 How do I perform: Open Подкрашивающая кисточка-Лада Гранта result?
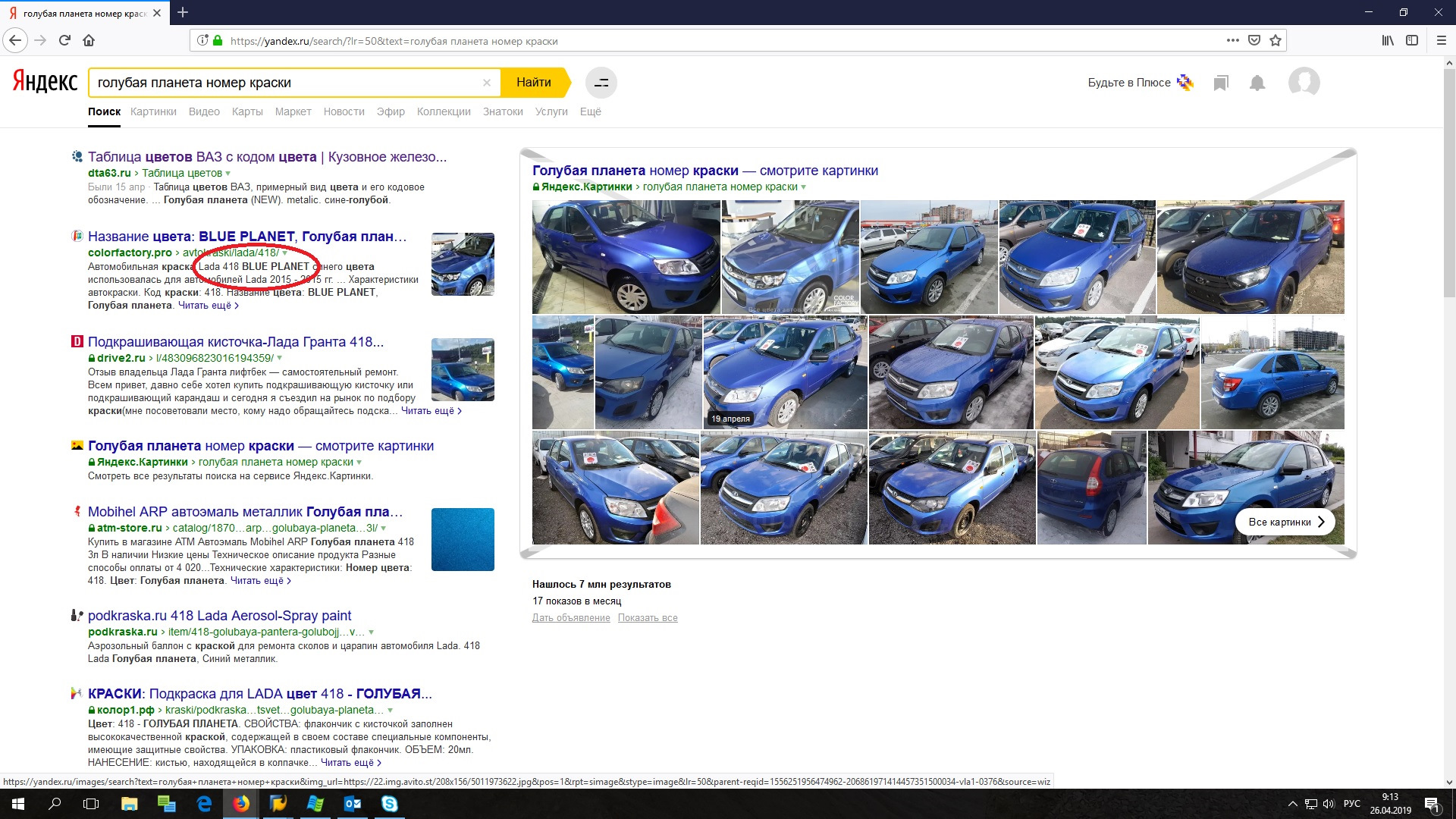236,342
